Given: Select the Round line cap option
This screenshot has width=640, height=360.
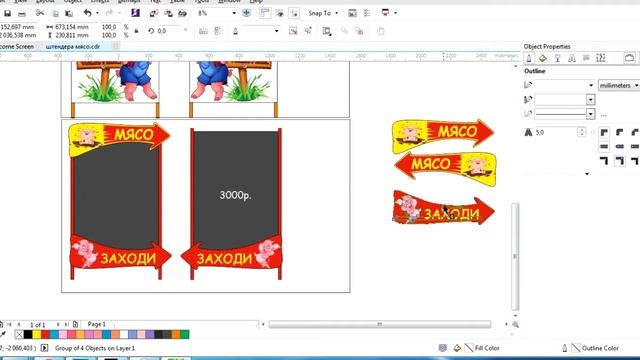Looking at the screenshot, I should [x=620, y=146].
